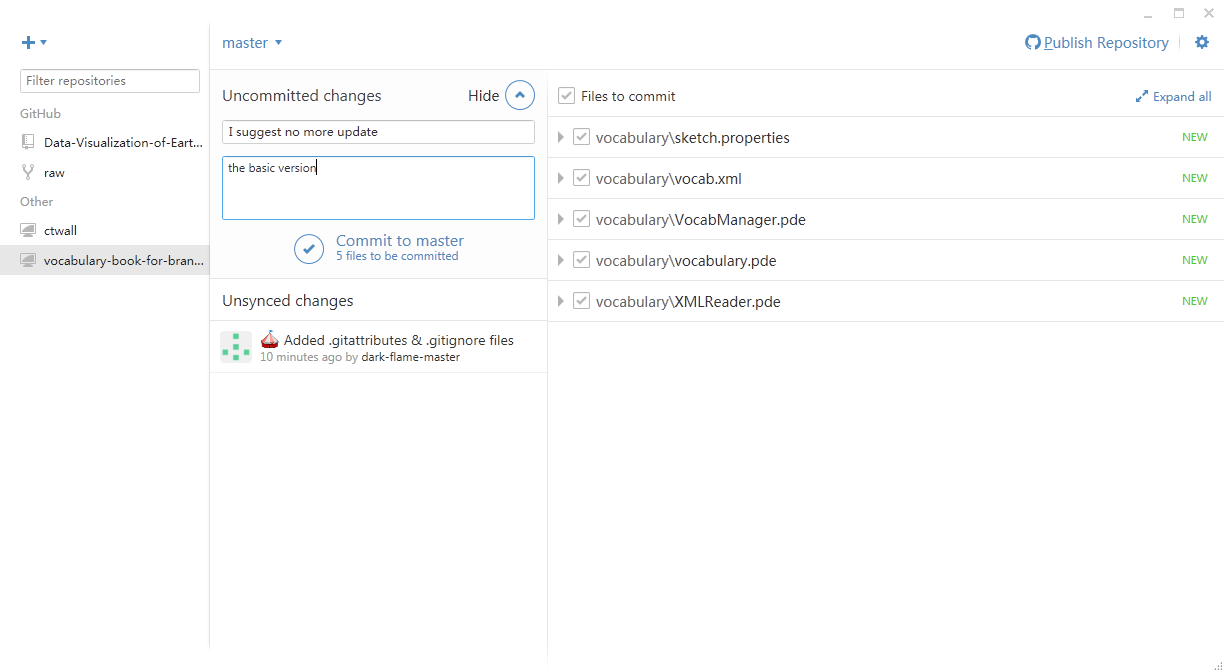Collapse uncommitted changes with Hide chevron
Viewport: 1224px width, 672px height.
(x=520, y=95)
